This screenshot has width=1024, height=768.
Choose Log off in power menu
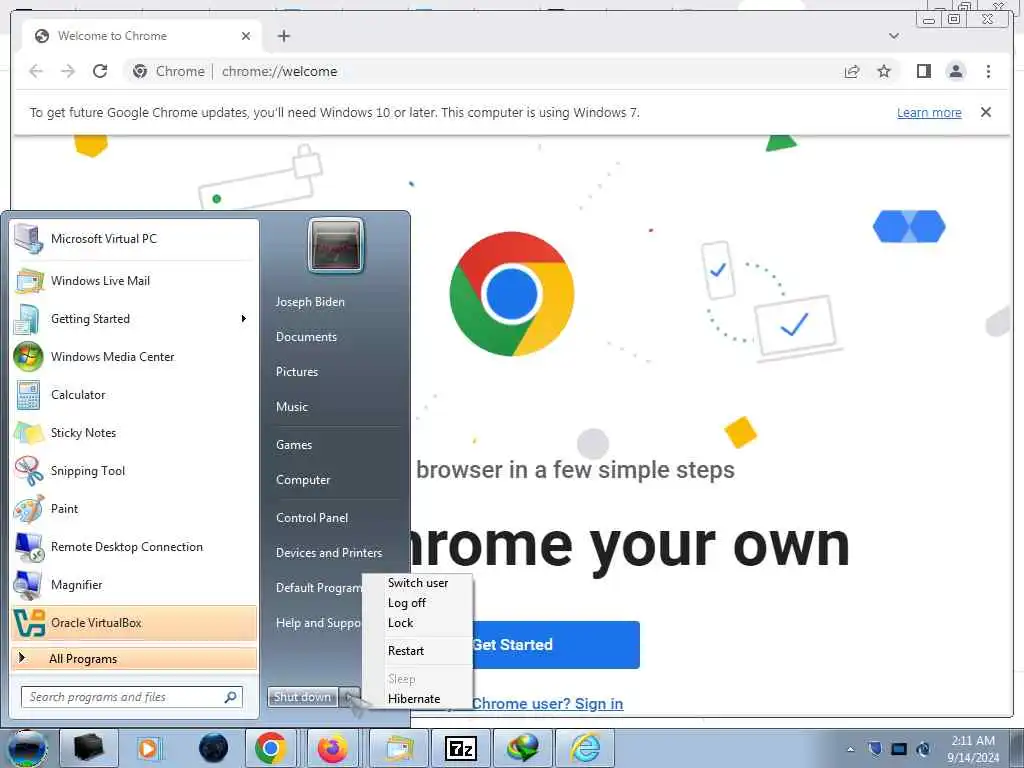(418, 603)
